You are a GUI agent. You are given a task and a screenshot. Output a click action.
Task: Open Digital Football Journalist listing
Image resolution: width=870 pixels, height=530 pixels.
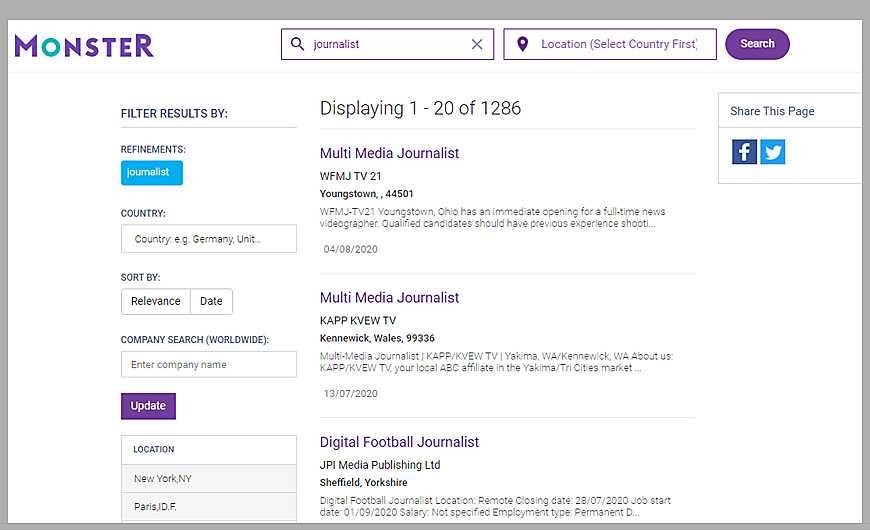click(x=399, y=442)
